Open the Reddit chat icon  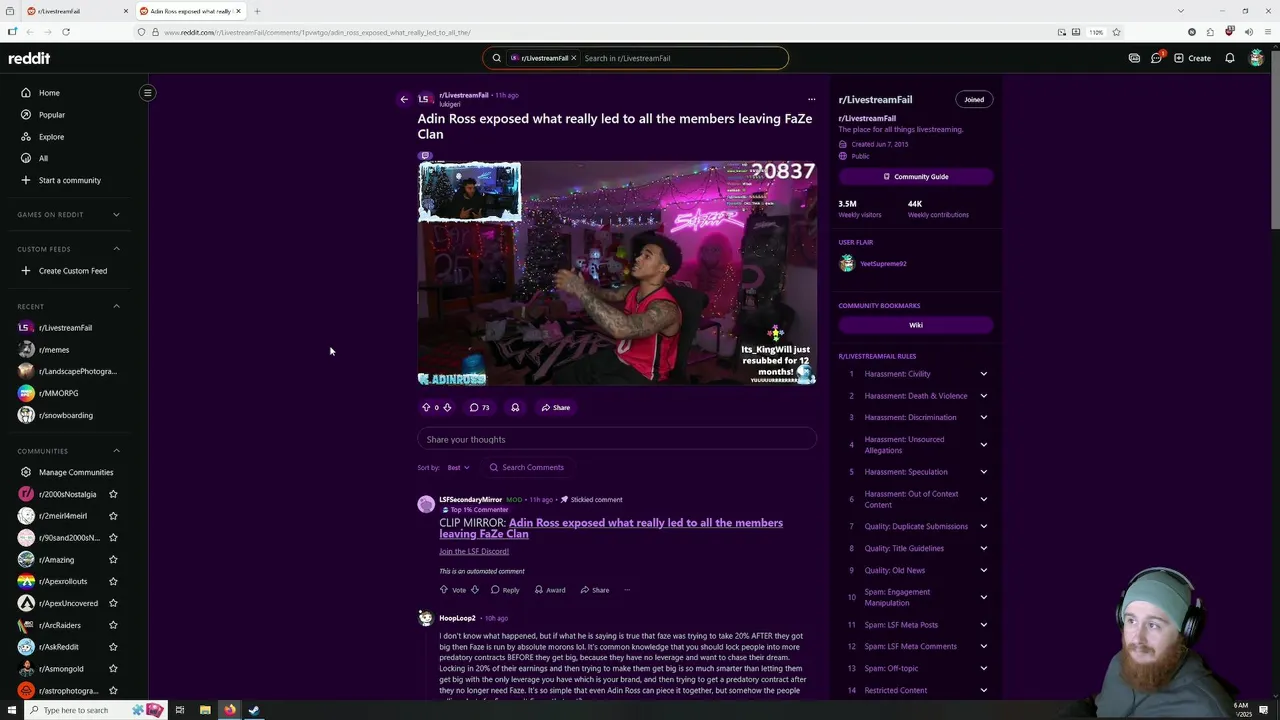(x=1156, y=58)
